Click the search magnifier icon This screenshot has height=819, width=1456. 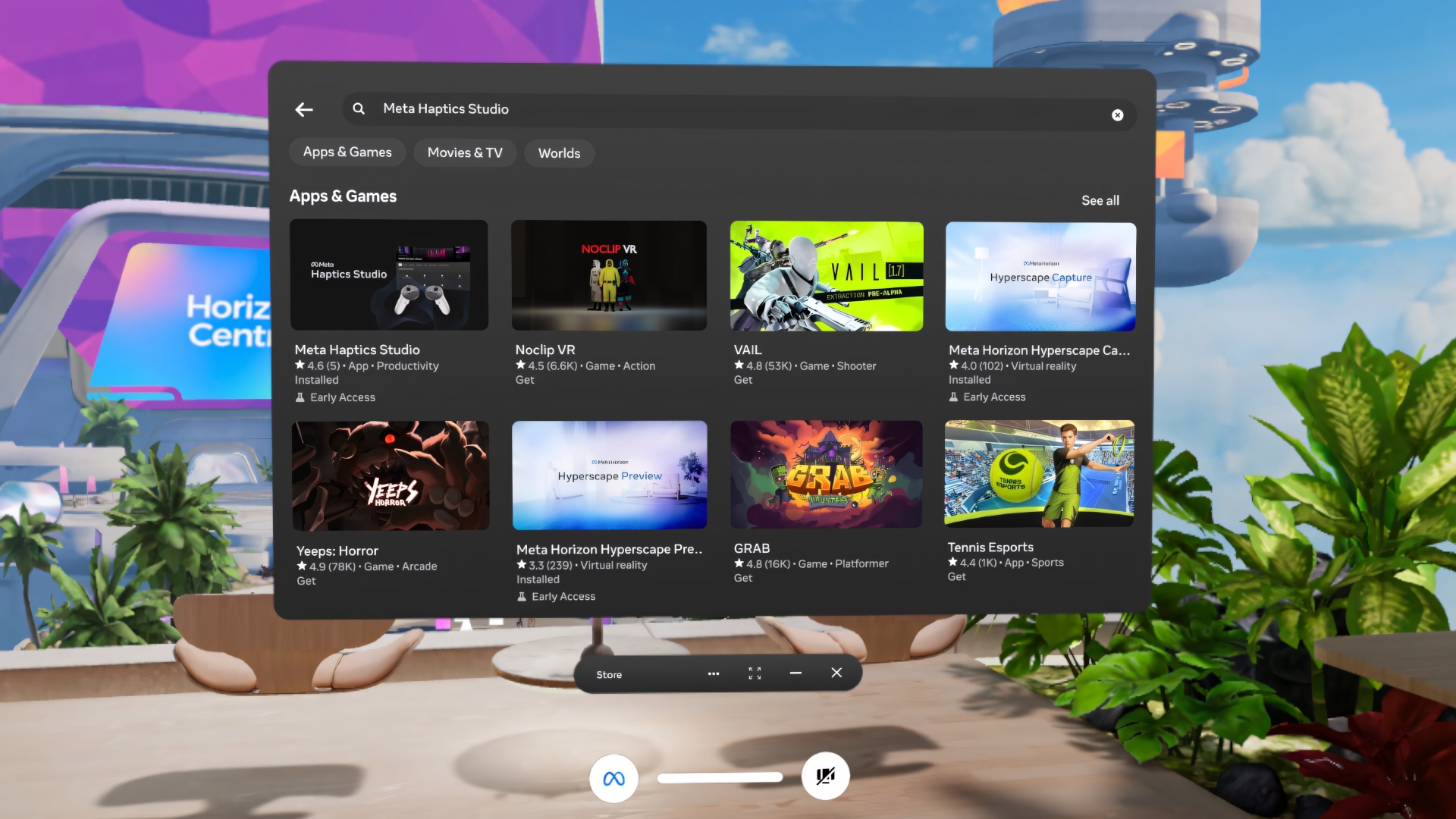tap(359, 109)
